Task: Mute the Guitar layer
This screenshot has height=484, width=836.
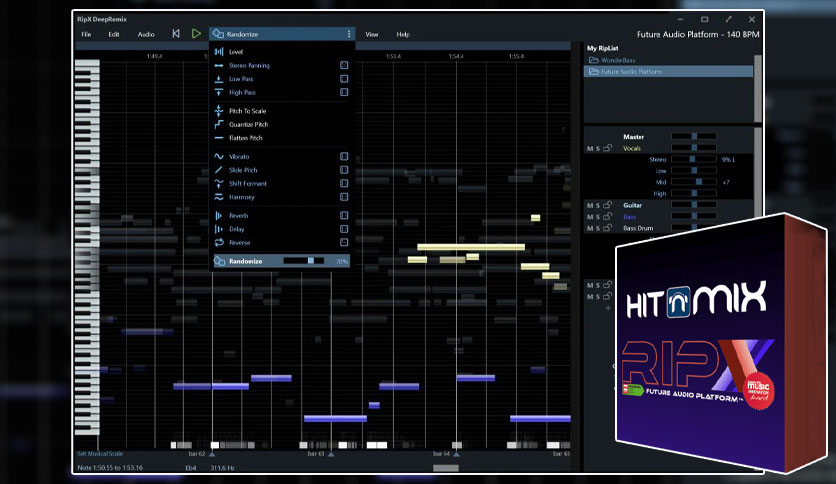Action: point(590,205)
